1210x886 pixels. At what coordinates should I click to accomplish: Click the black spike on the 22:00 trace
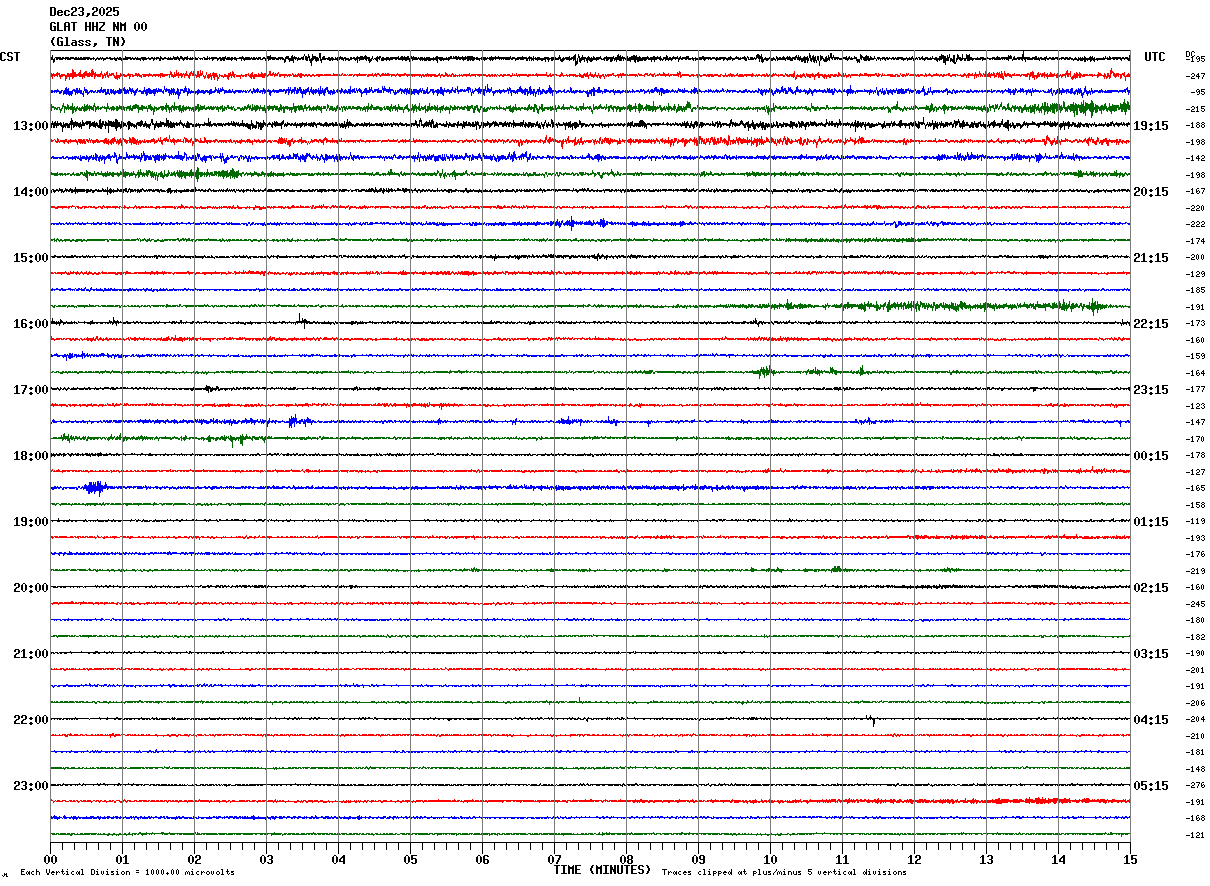pos(873,721)
